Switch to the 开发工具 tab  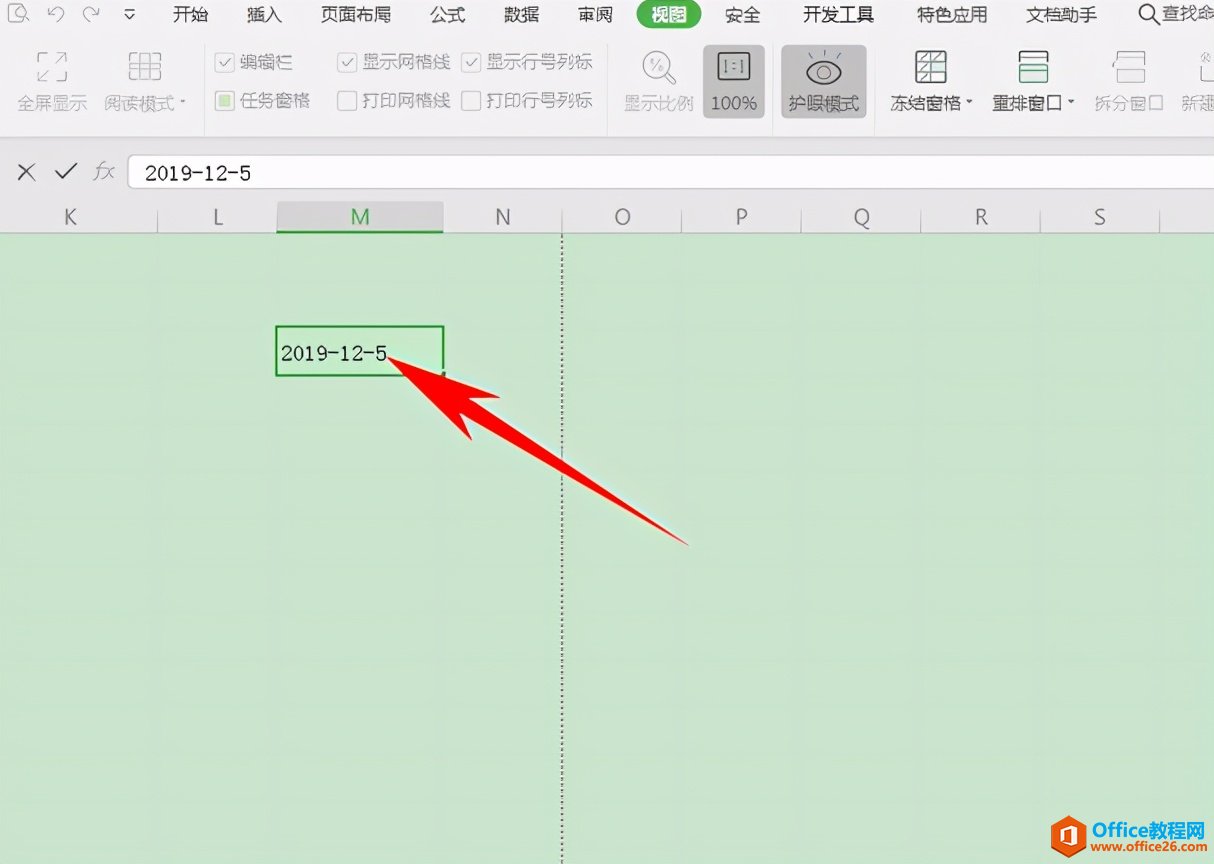coord(838,15)
